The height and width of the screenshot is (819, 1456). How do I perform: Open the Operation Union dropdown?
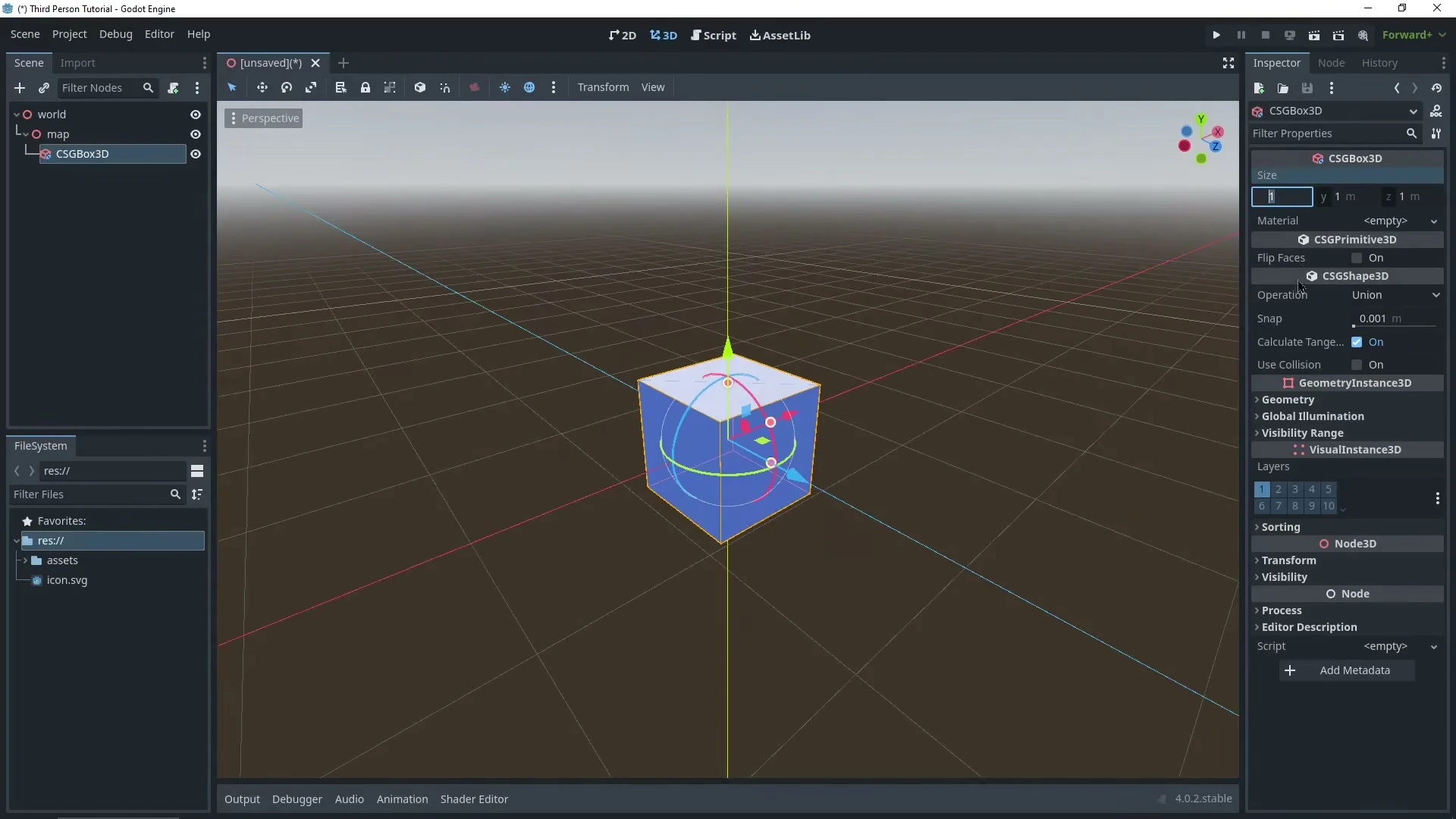pos(1395,295)
